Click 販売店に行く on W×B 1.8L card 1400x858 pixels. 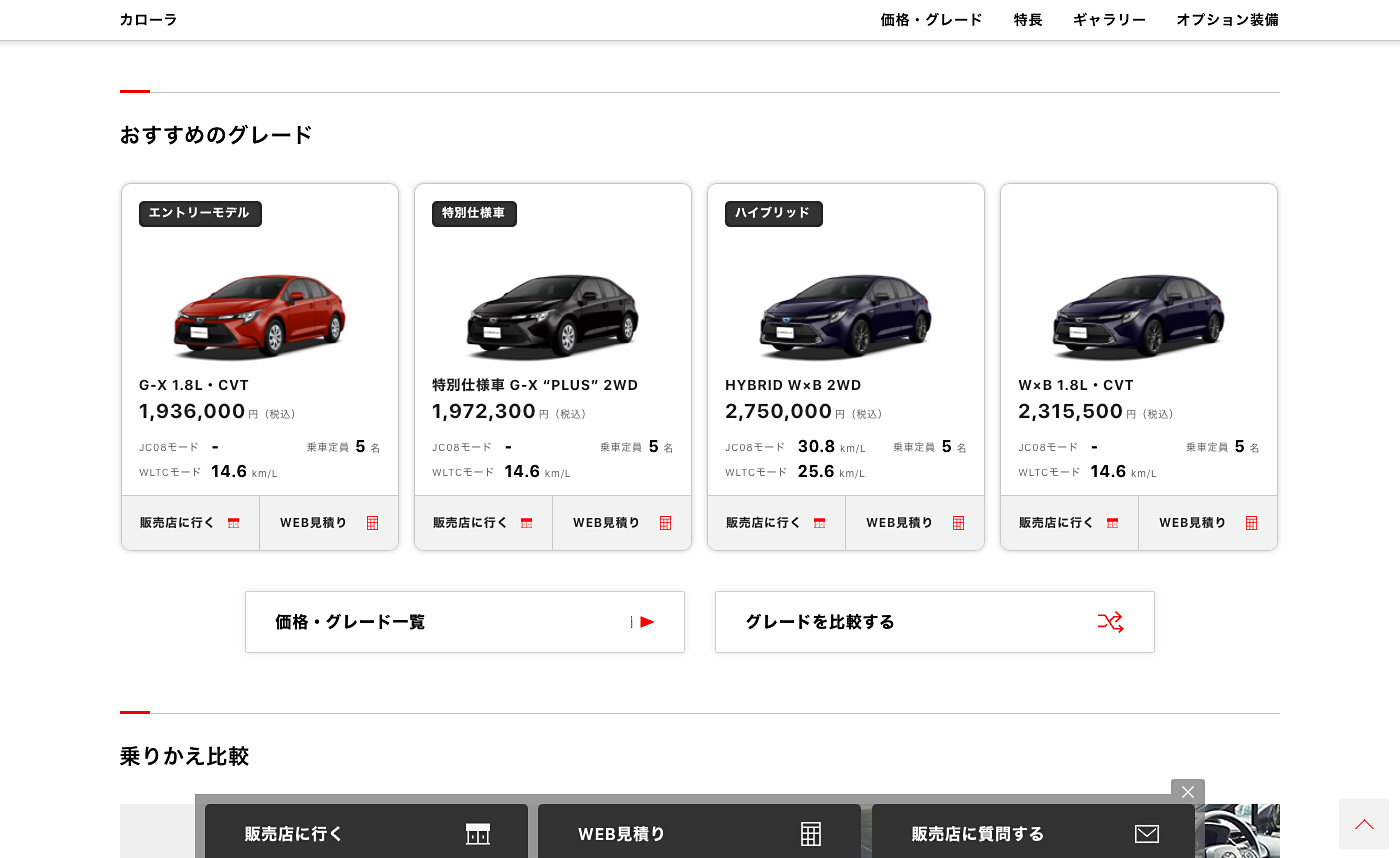click(1070, 523)
